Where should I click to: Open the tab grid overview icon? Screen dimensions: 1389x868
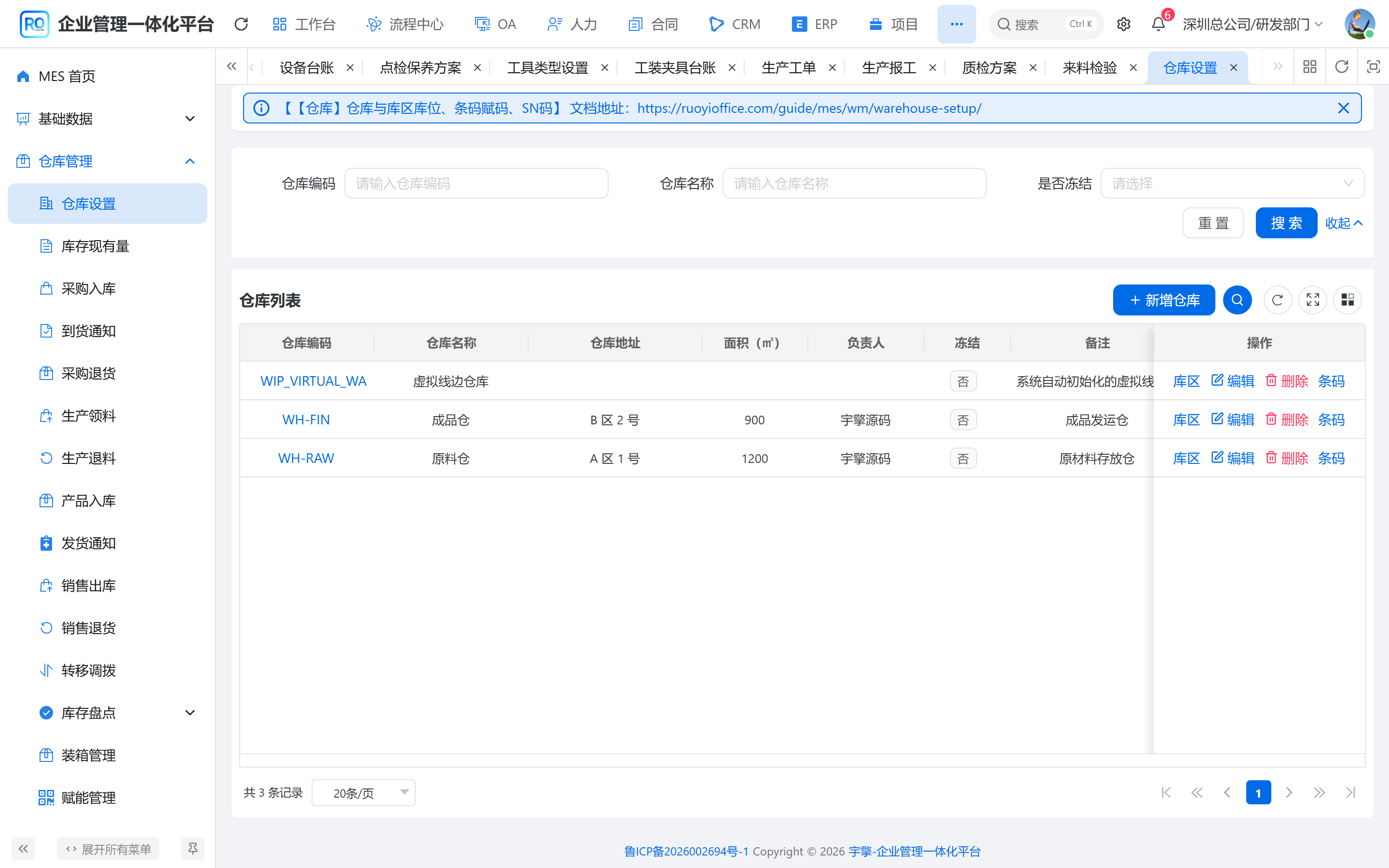pos(1310,67)
